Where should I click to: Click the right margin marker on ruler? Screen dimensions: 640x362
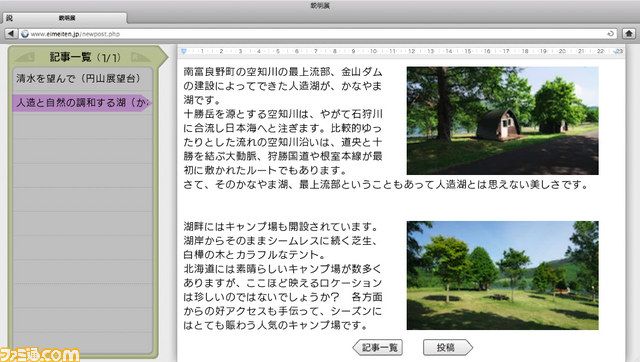(616, 51)
